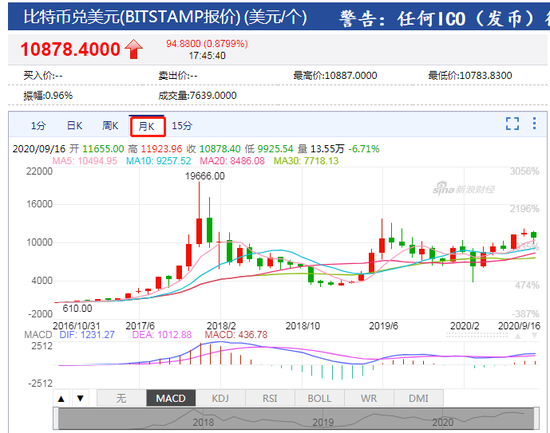Screen dimensions: 550x433
Task: Click the 2019/6 date axis label
Action: pos(383,326)
